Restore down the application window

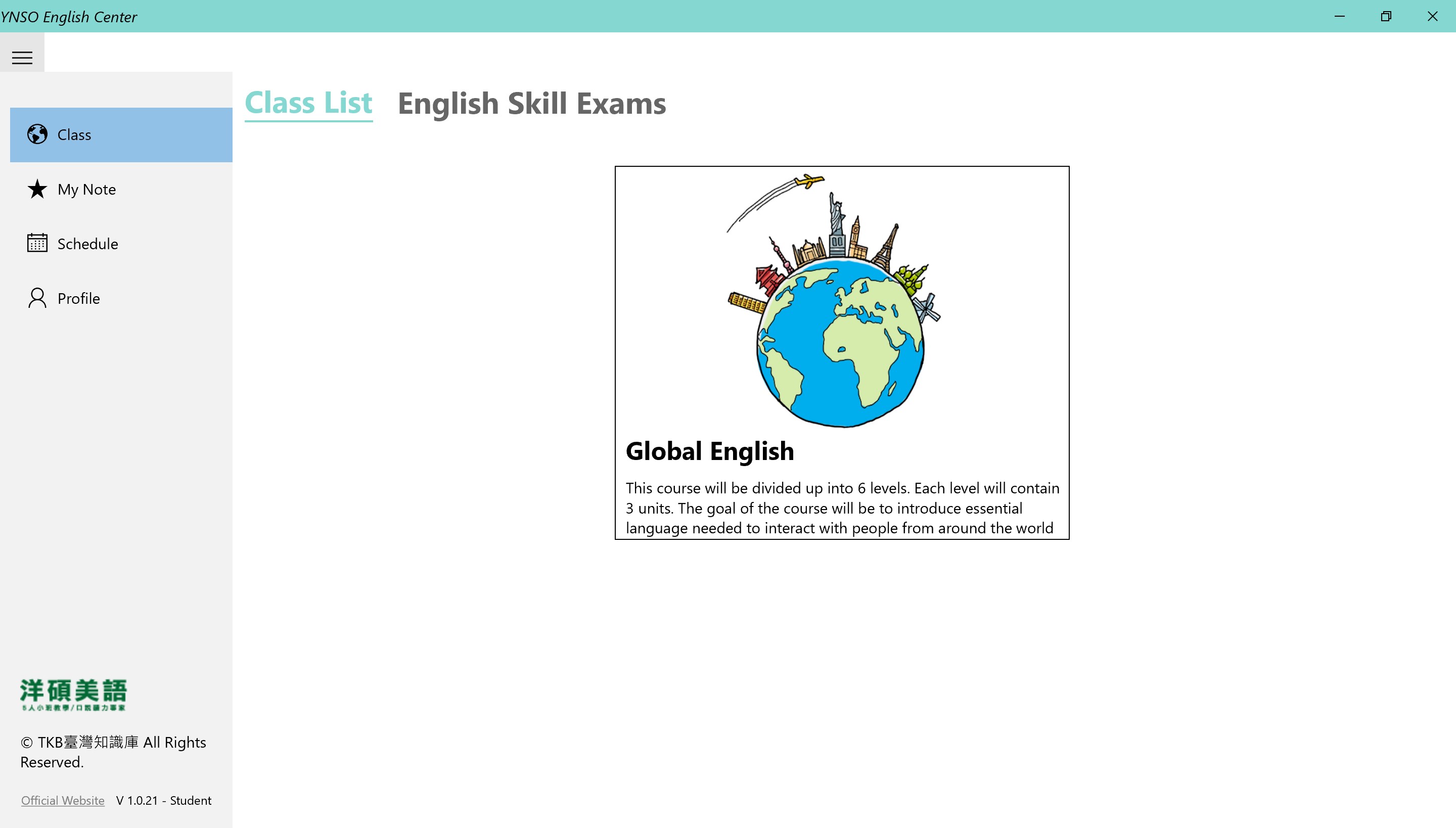(x=1386, y=16)
